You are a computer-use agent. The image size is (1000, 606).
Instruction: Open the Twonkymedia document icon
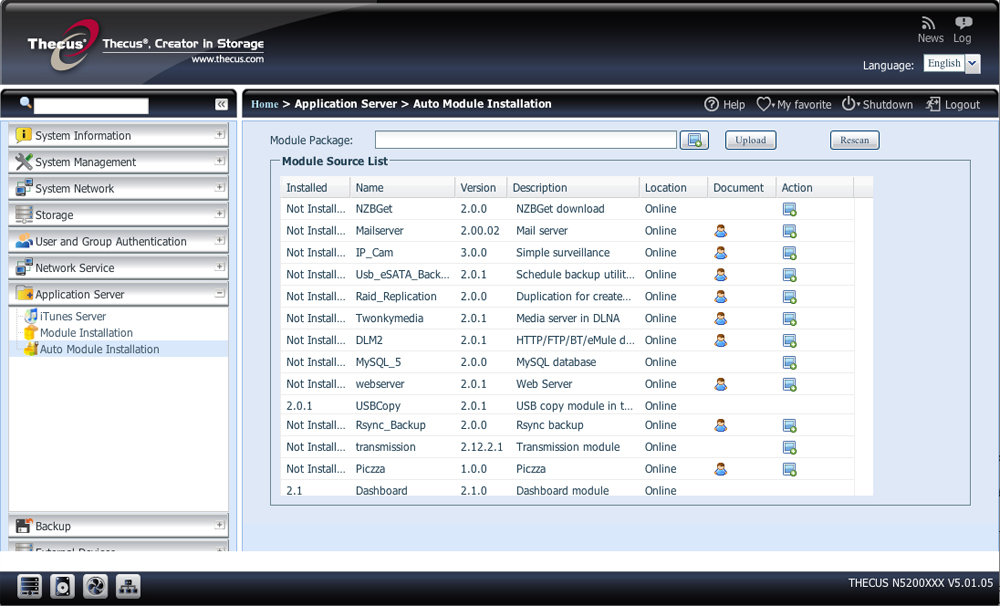(721, 318)
